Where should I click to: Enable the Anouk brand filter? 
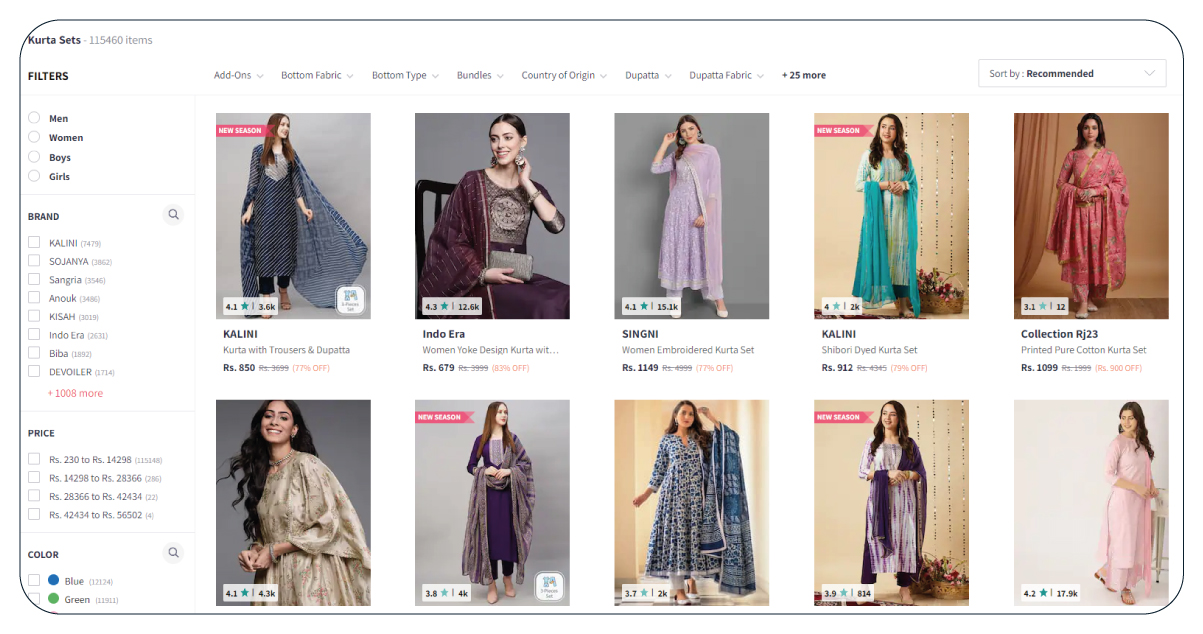[x=34, y=298]
